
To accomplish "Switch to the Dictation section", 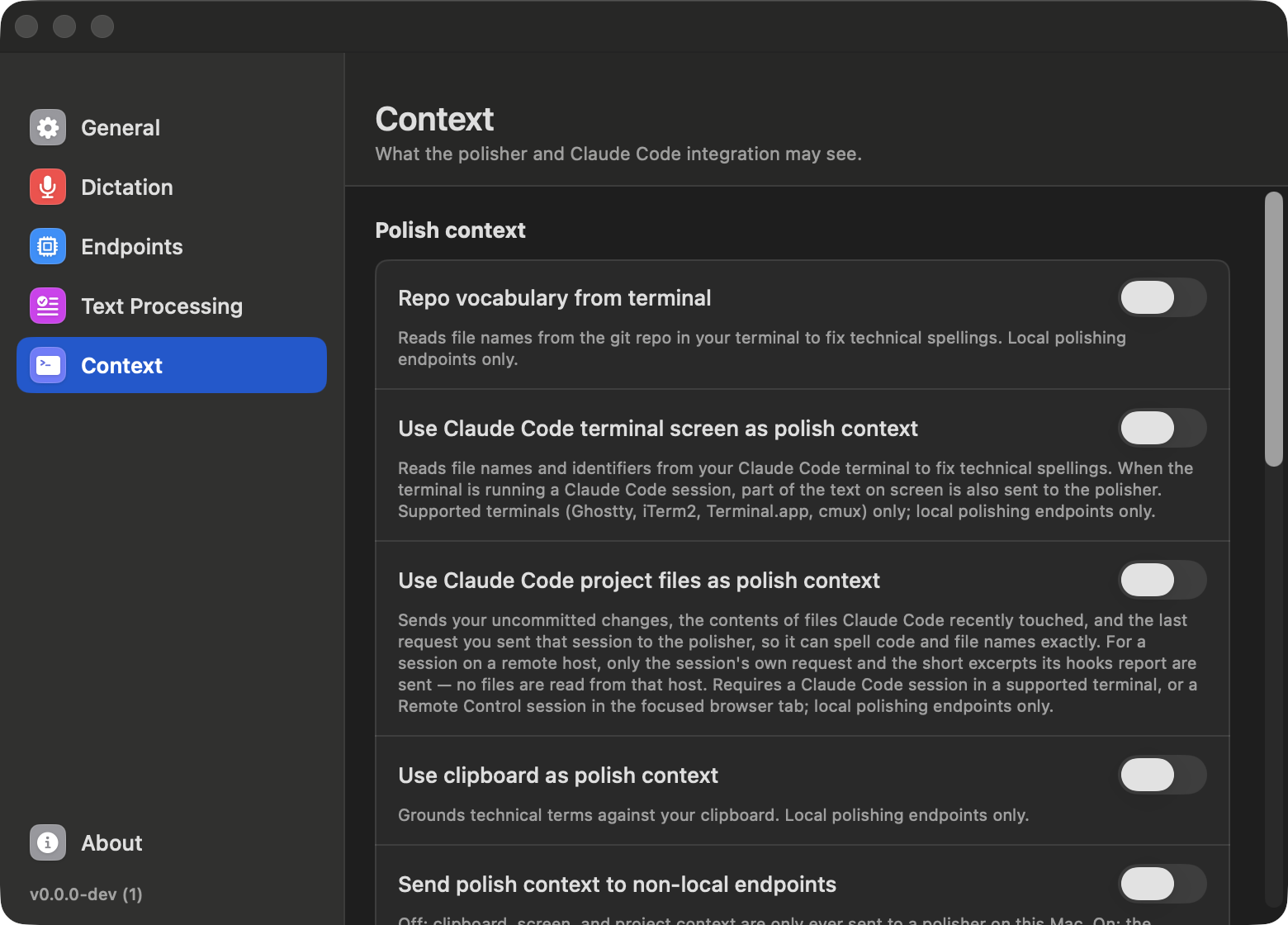I will pyautogui.click(x=172, y=187).
